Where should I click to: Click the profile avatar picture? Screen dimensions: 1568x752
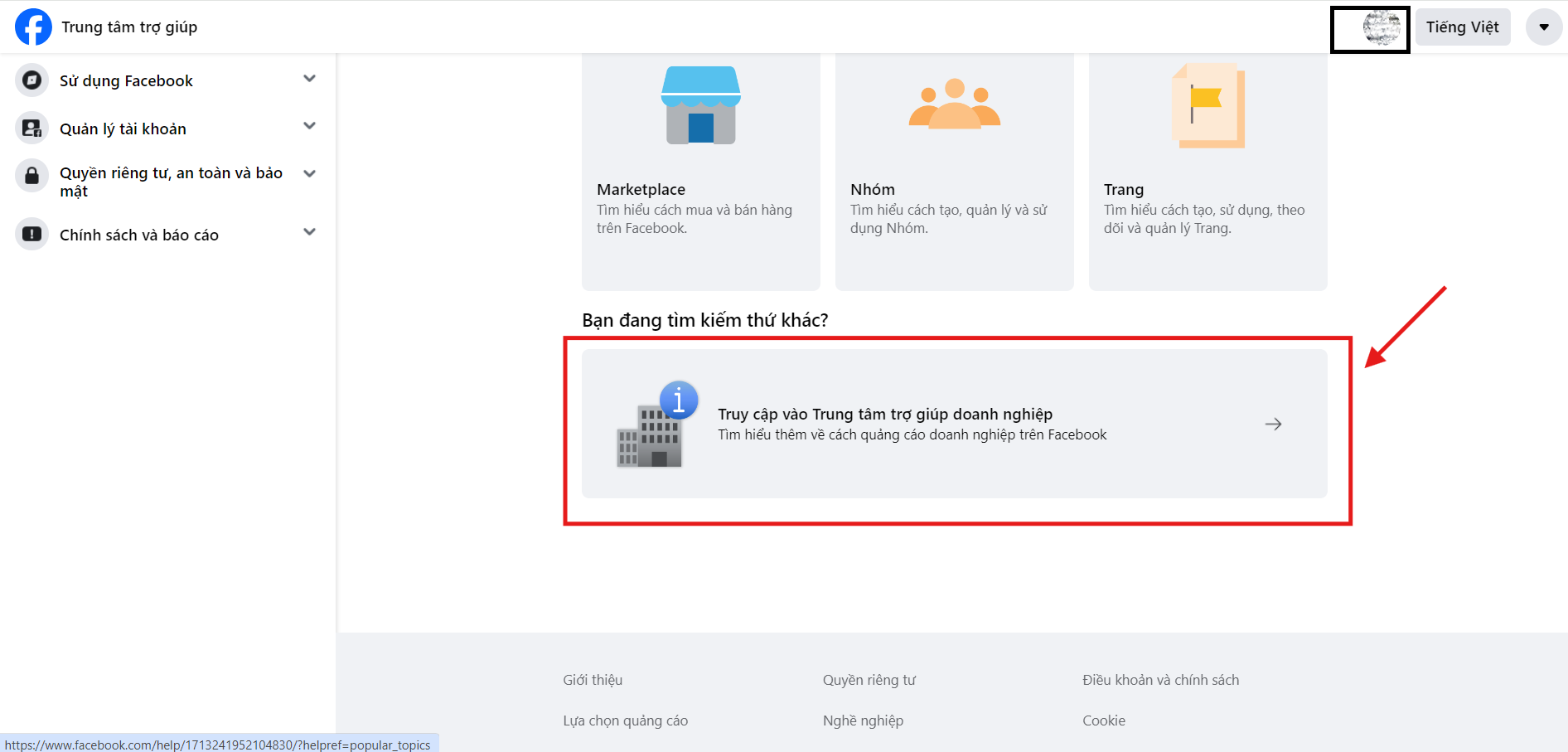(x=1382, y=27)
